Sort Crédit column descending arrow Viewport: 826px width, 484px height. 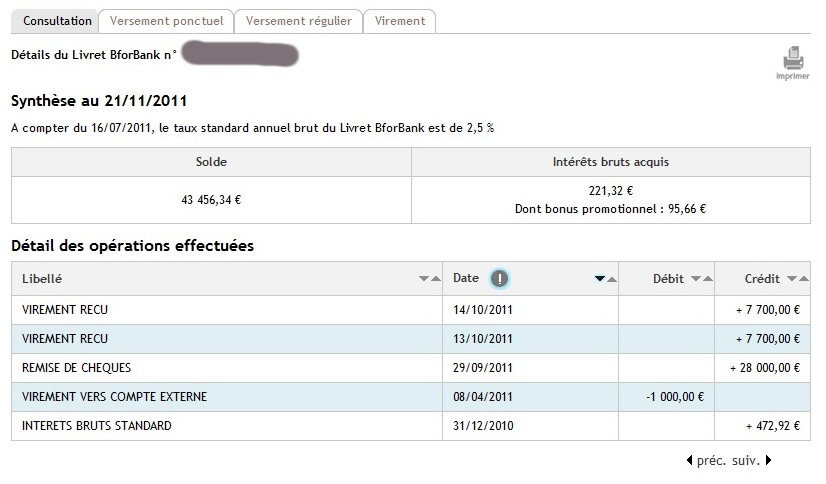click(792, 279)
